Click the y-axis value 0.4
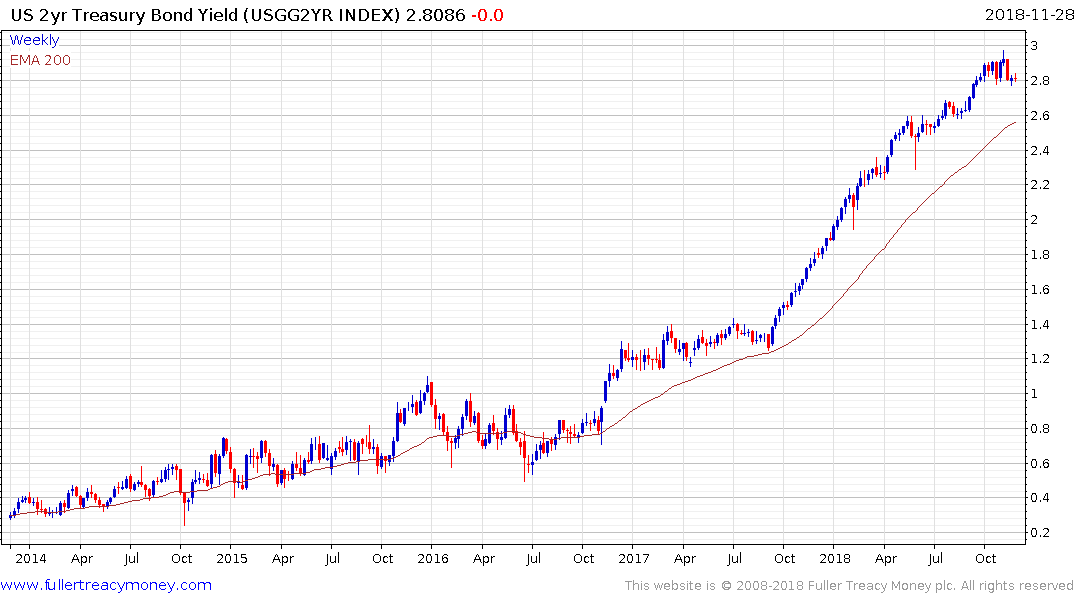This screenshot has width=1075, height=600. [x=1039, y=499]
